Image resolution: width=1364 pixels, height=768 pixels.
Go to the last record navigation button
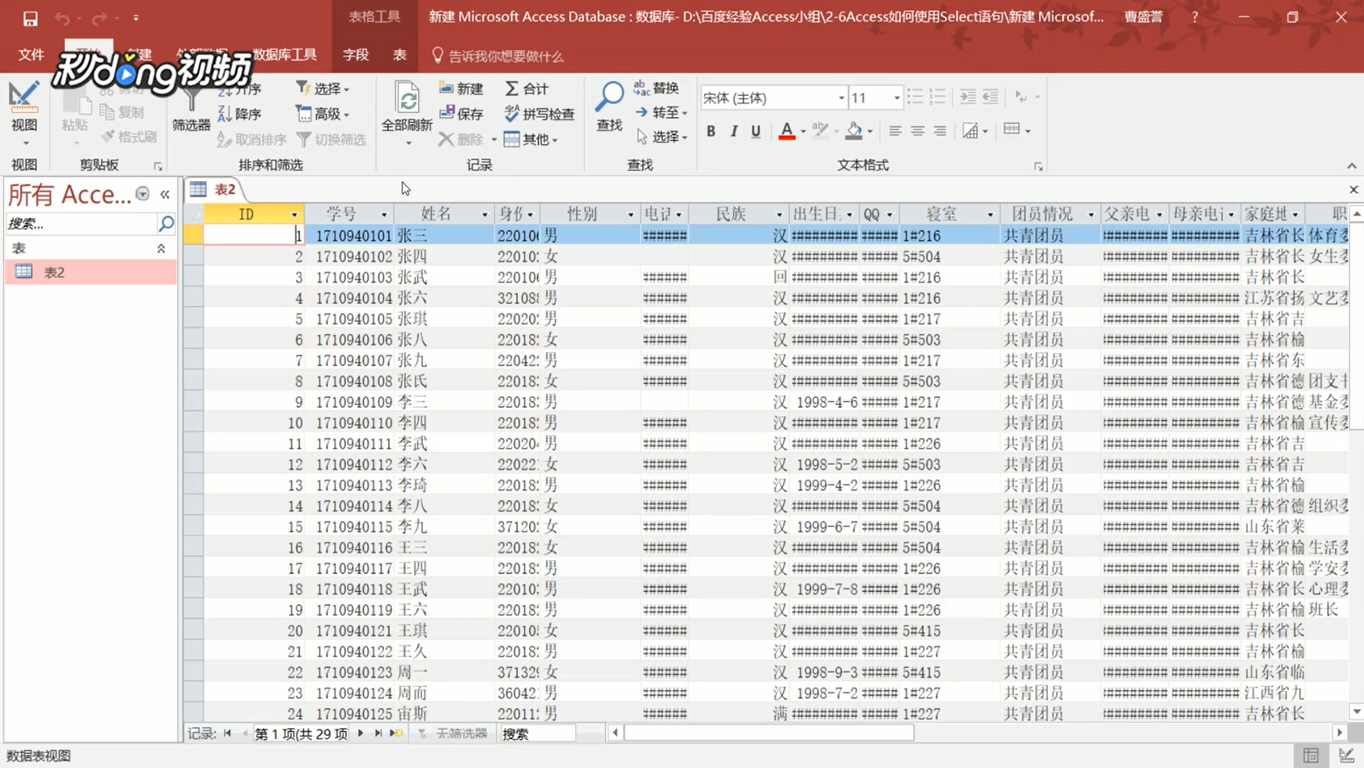(x=378, y=734)
